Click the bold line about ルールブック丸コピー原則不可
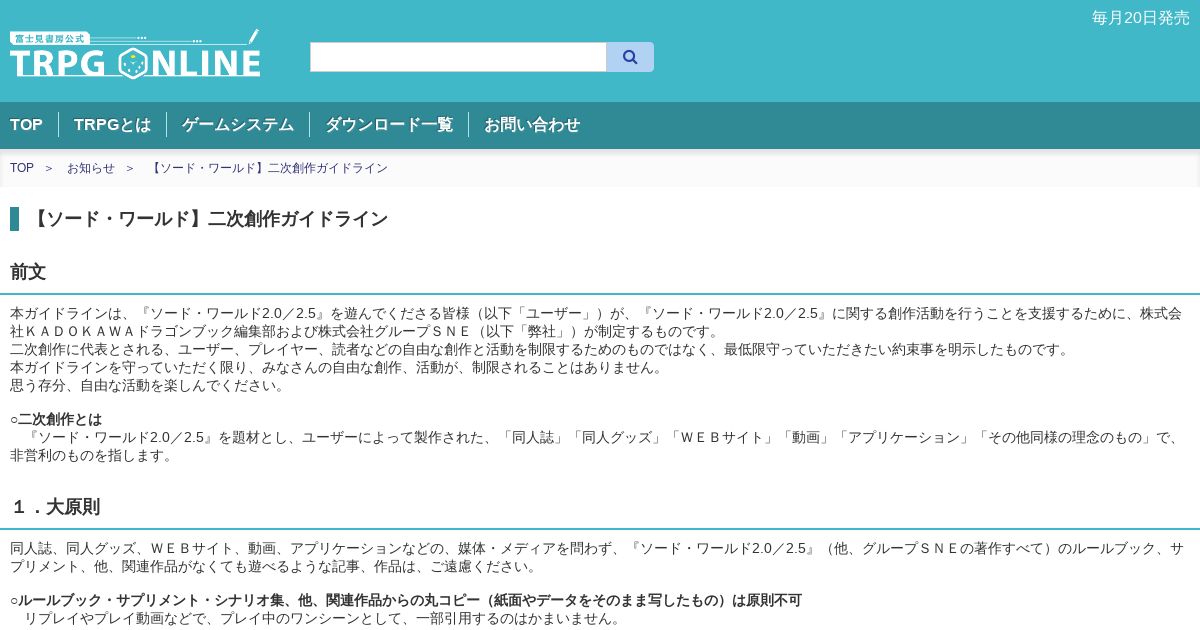 coord(406,600)
